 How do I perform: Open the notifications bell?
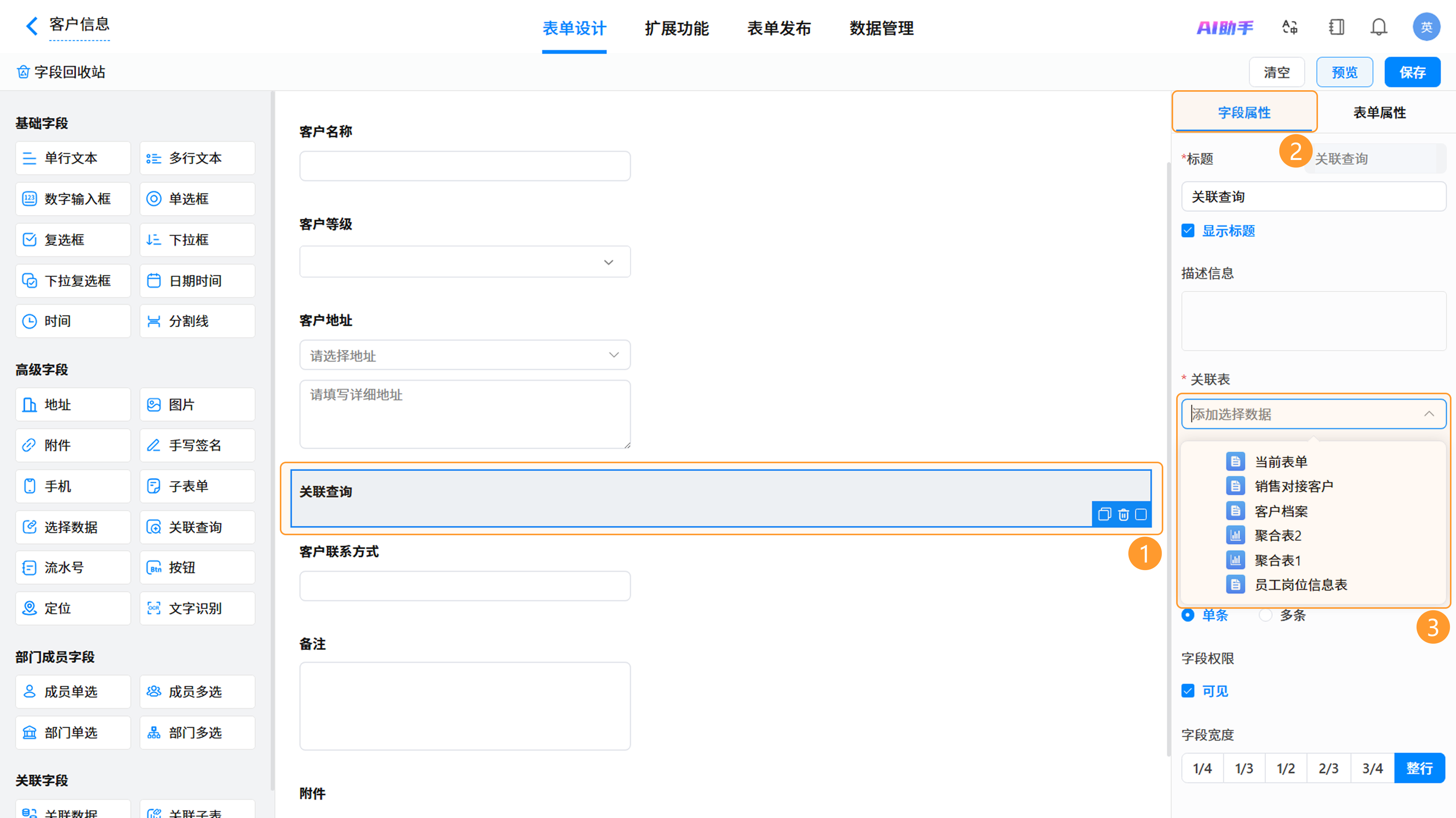click(1379, 27)
